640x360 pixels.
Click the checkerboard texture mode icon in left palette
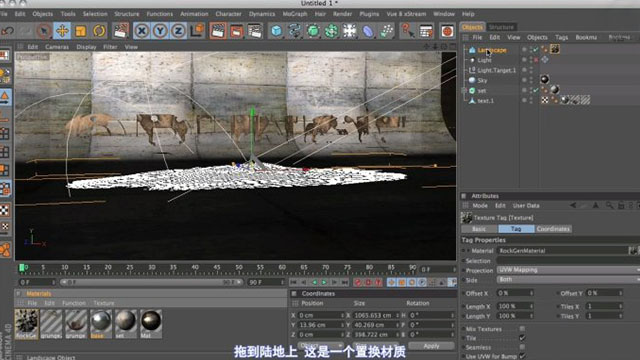(4, 210)
